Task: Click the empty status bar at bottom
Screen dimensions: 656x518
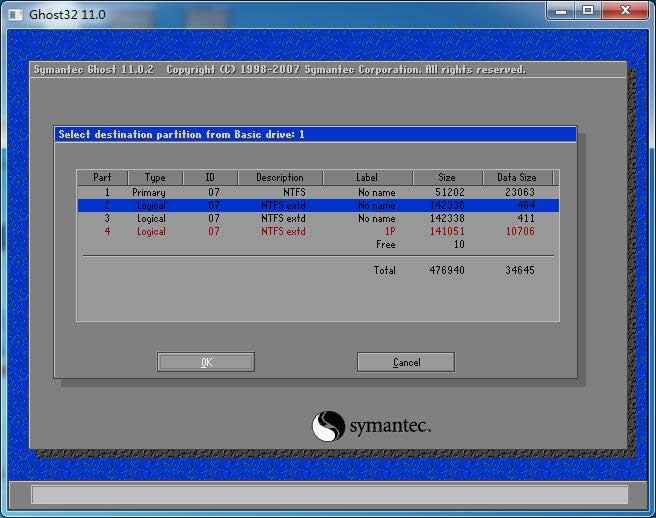Action: (x=329, y=495)
